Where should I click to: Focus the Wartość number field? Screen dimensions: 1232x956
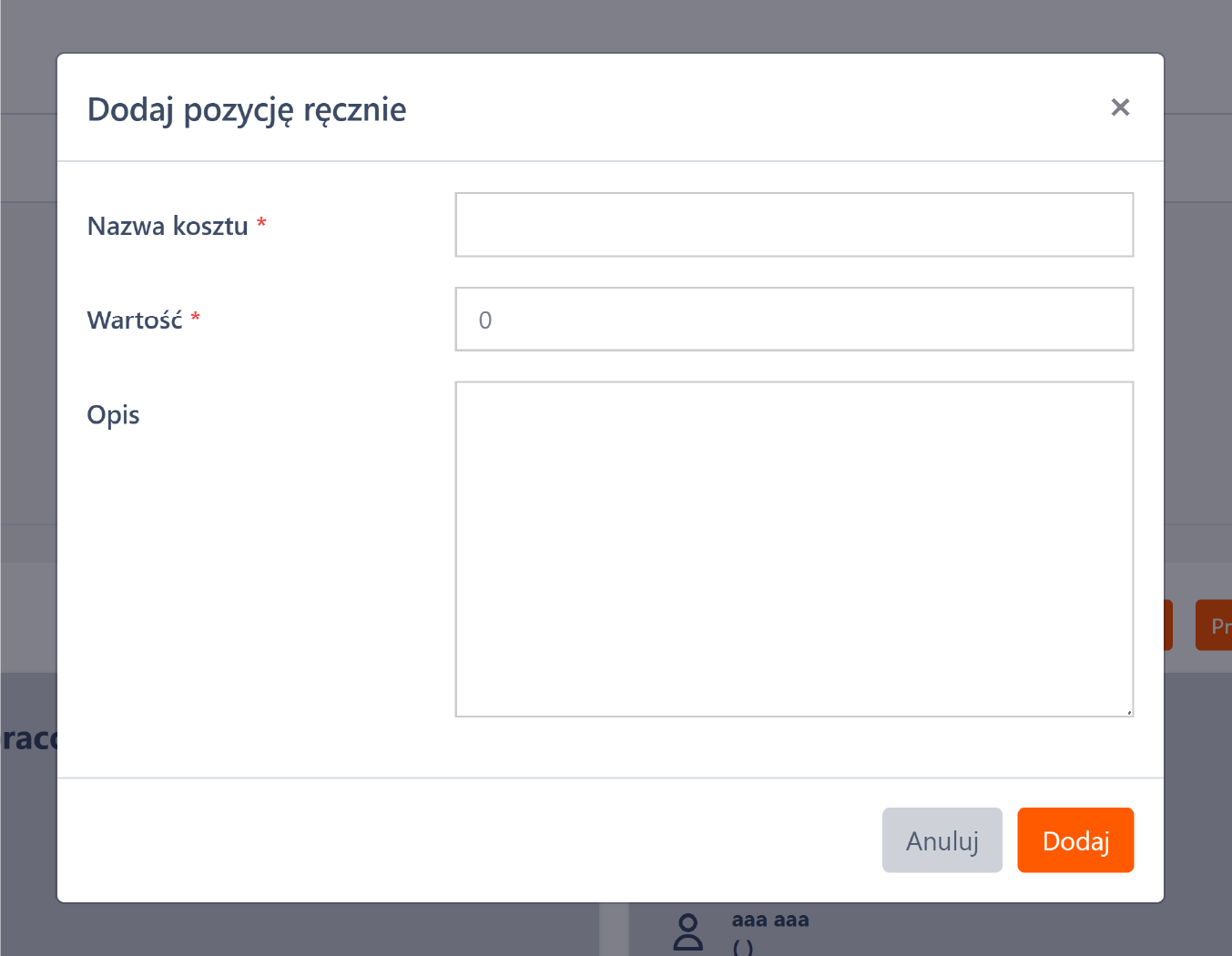(794, 320)
